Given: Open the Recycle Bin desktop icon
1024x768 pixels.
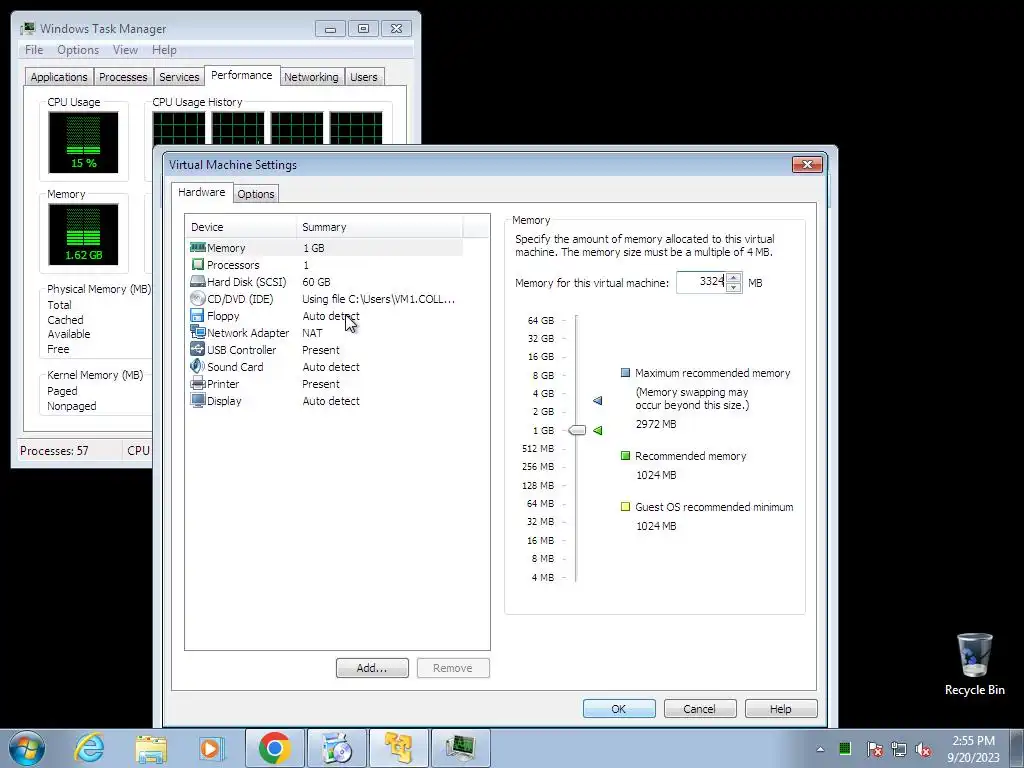Looking at the screenshot, I should pyautogui.click(x=974, y=664).
